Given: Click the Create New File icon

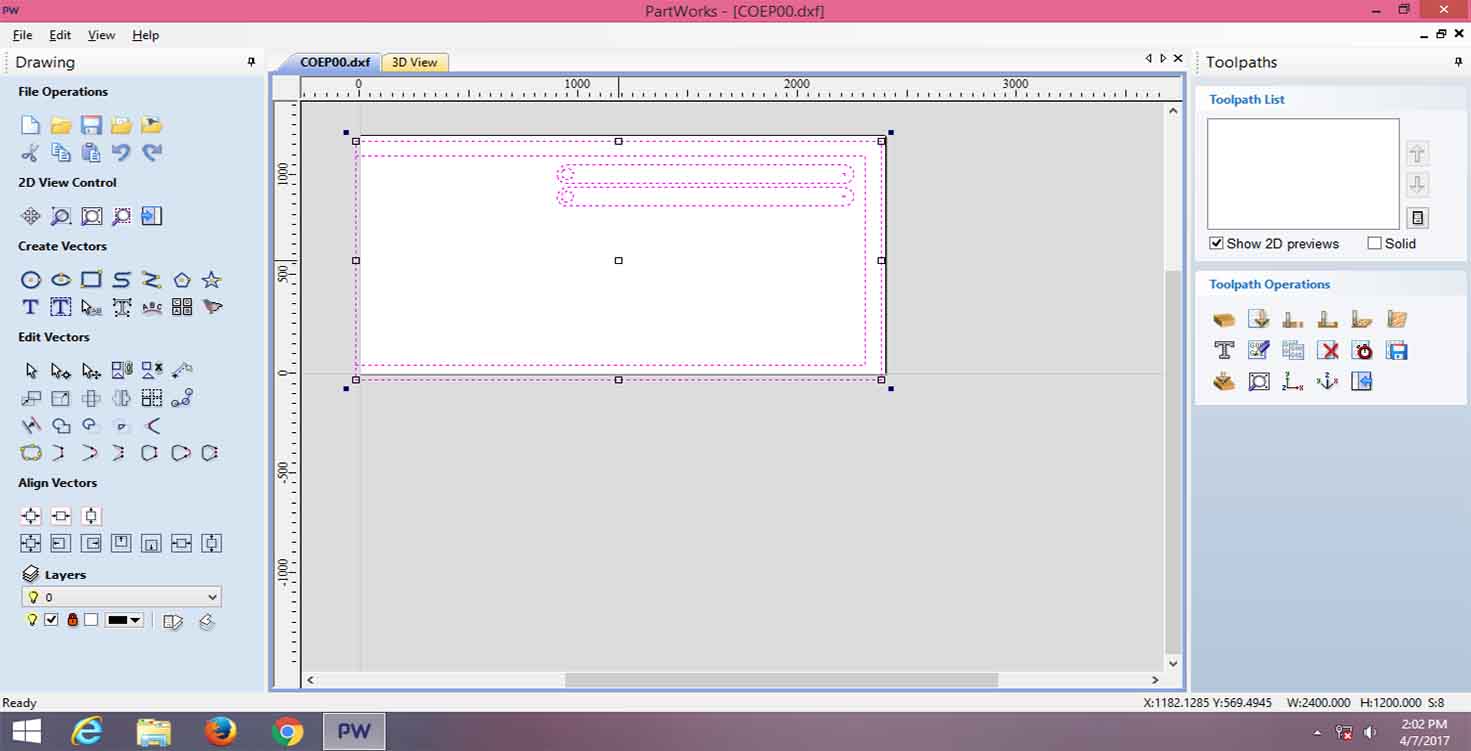Looking at the screenshot, I should (31, 125).
